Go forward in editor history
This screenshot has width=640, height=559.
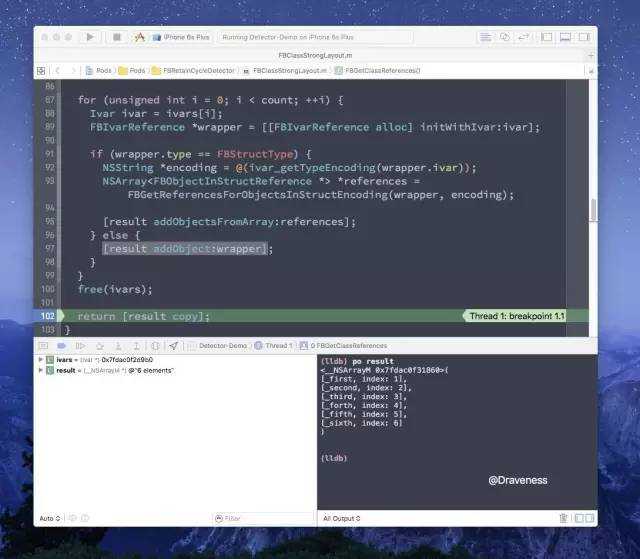pyautogui.click(x=73, y=71)
